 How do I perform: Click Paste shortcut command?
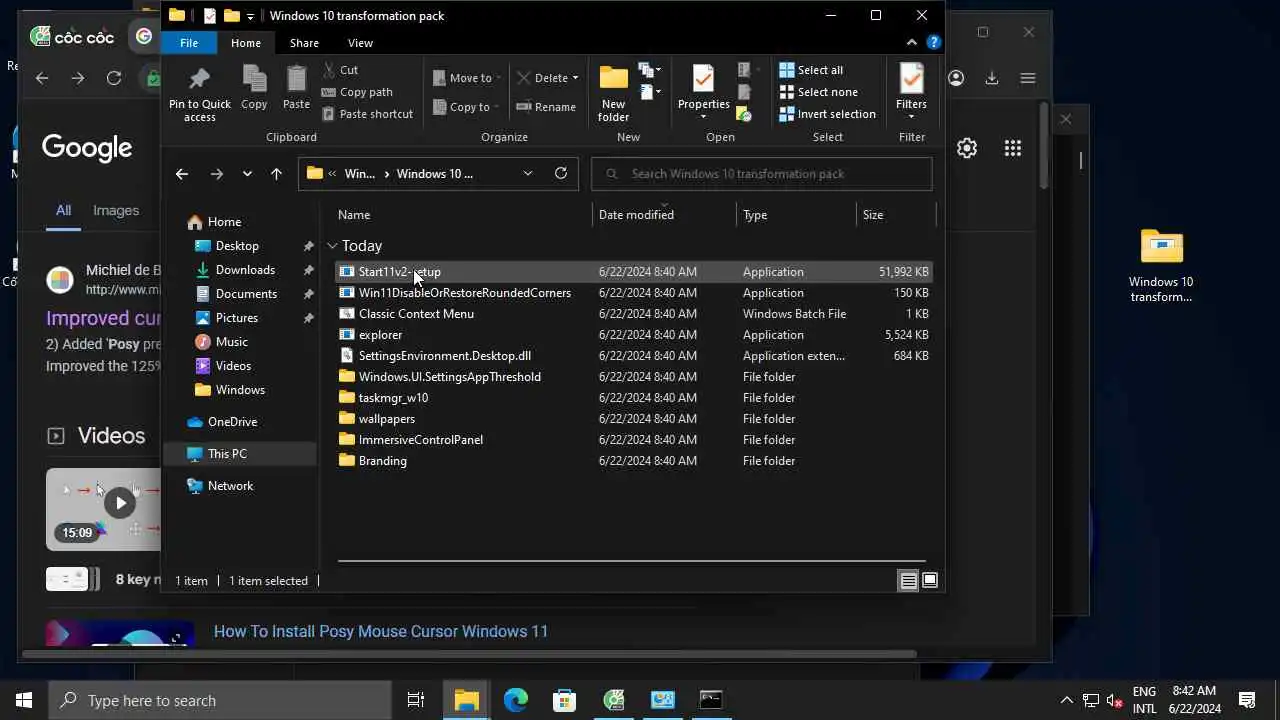367,114
